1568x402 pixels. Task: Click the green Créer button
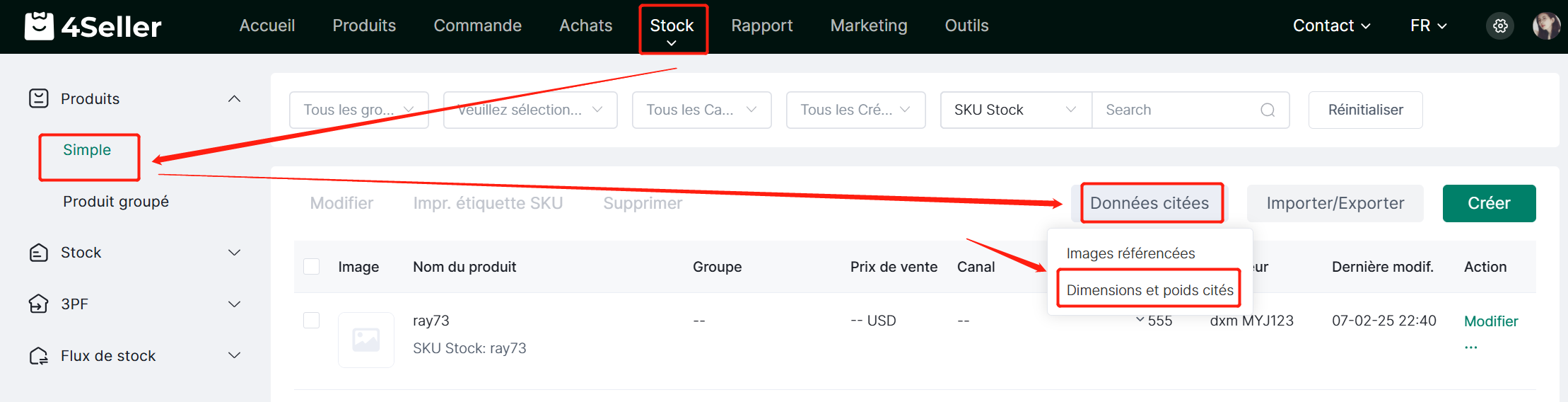point(1489,203)
